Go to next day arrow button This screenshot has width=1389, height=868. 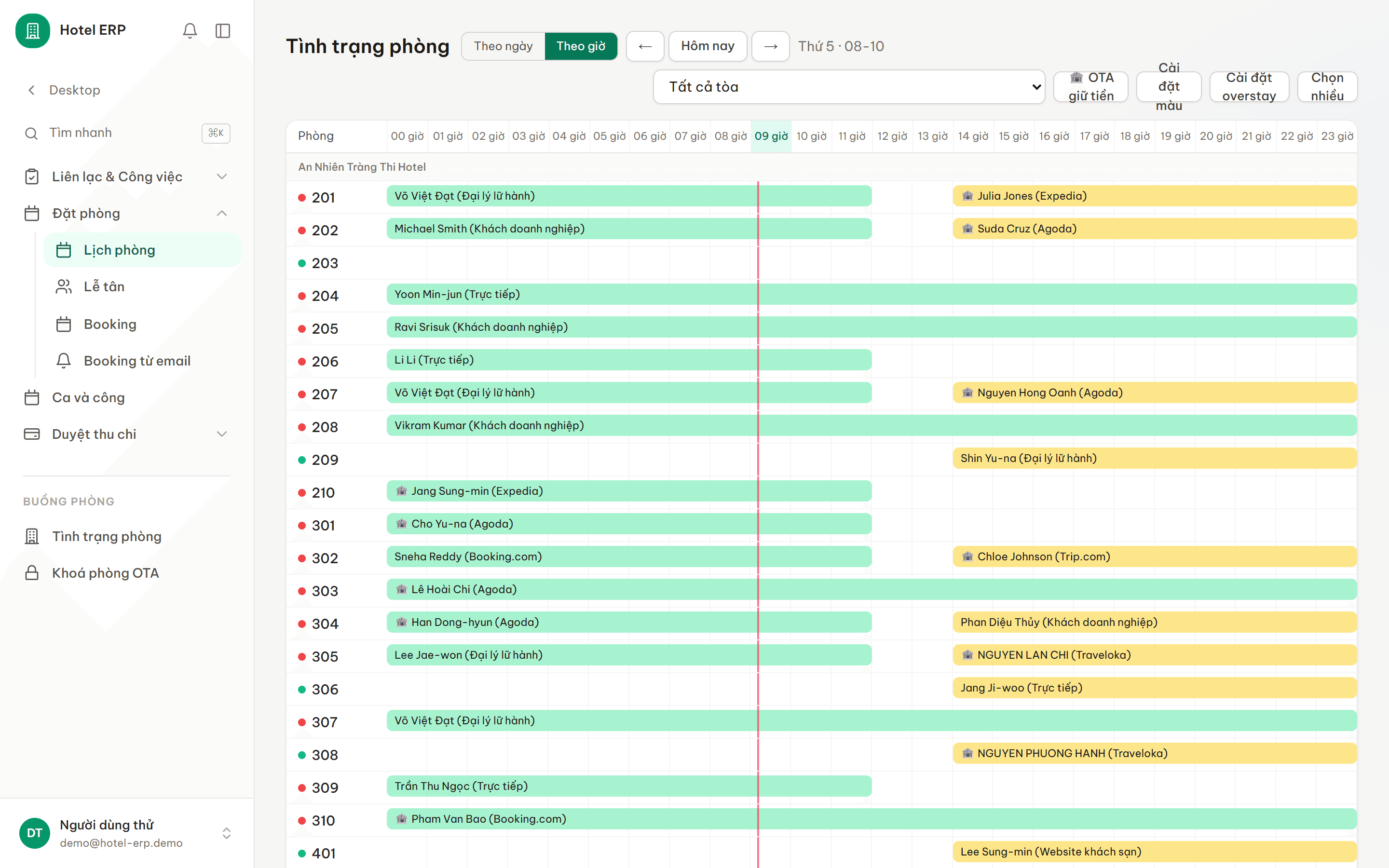[x=771, y=46]
